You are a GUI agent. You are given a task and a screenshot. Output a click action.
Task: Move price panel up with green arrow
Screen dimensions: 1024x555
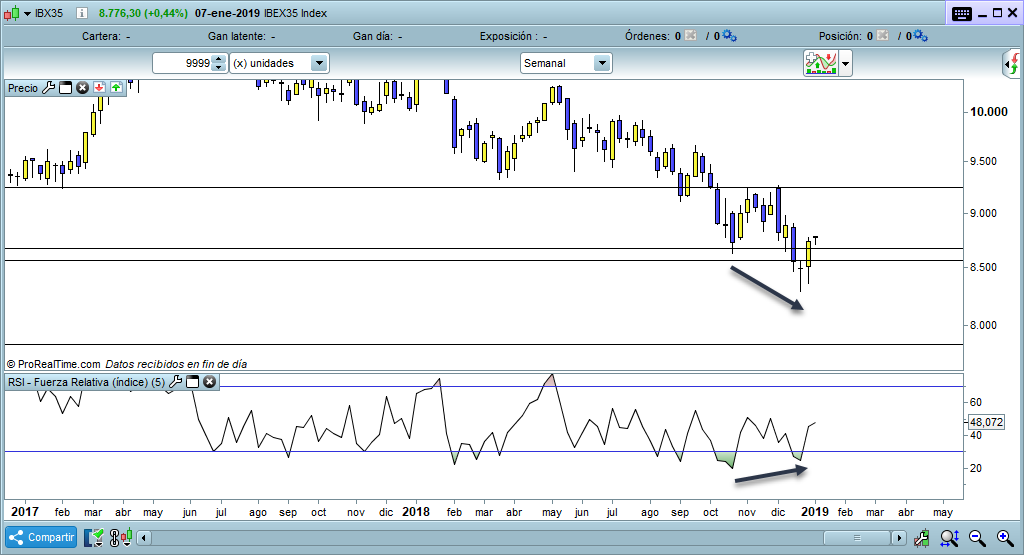point(116,88)
